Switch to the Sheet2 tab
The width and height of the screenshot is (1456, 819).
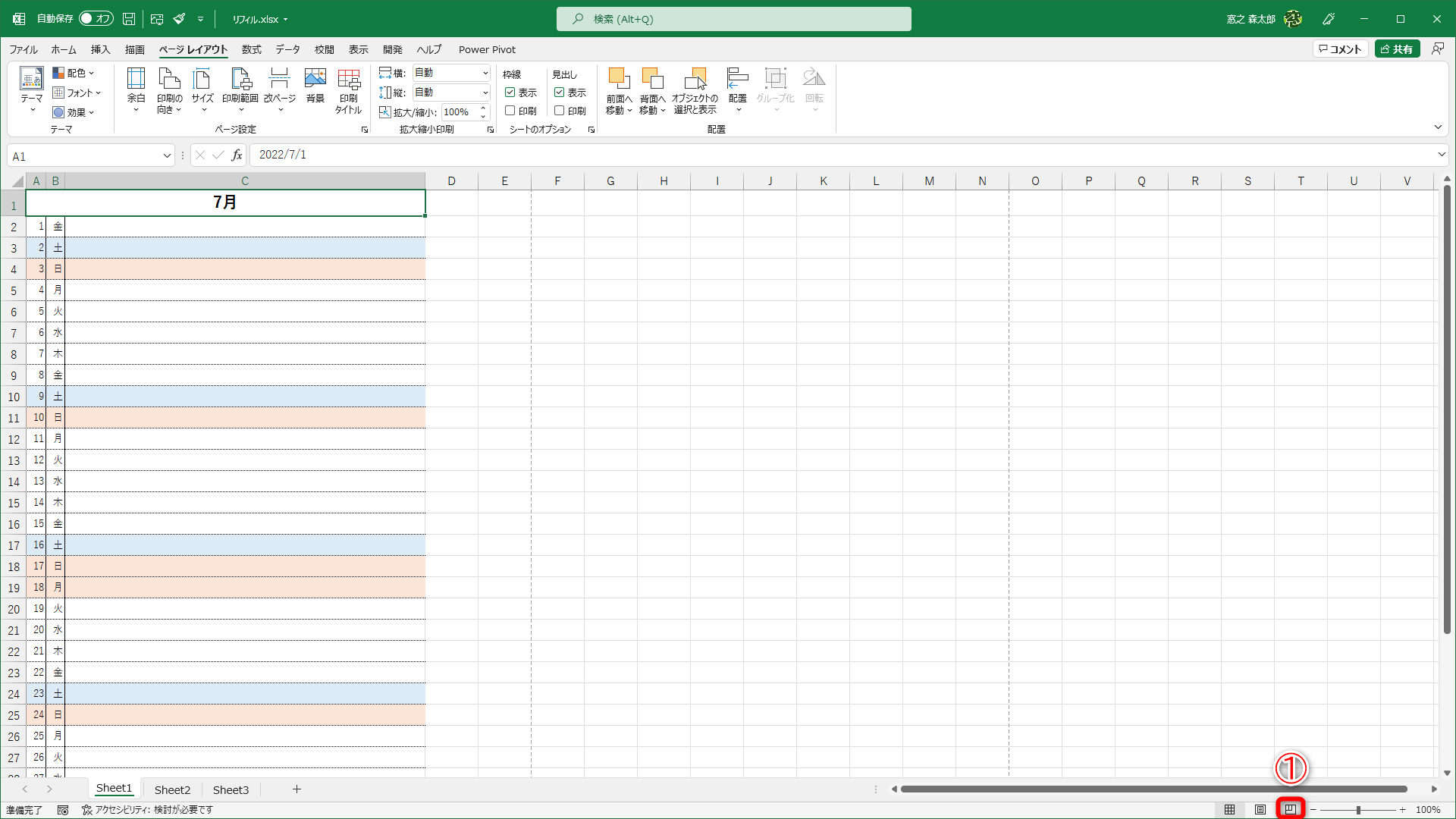[172, 789]
